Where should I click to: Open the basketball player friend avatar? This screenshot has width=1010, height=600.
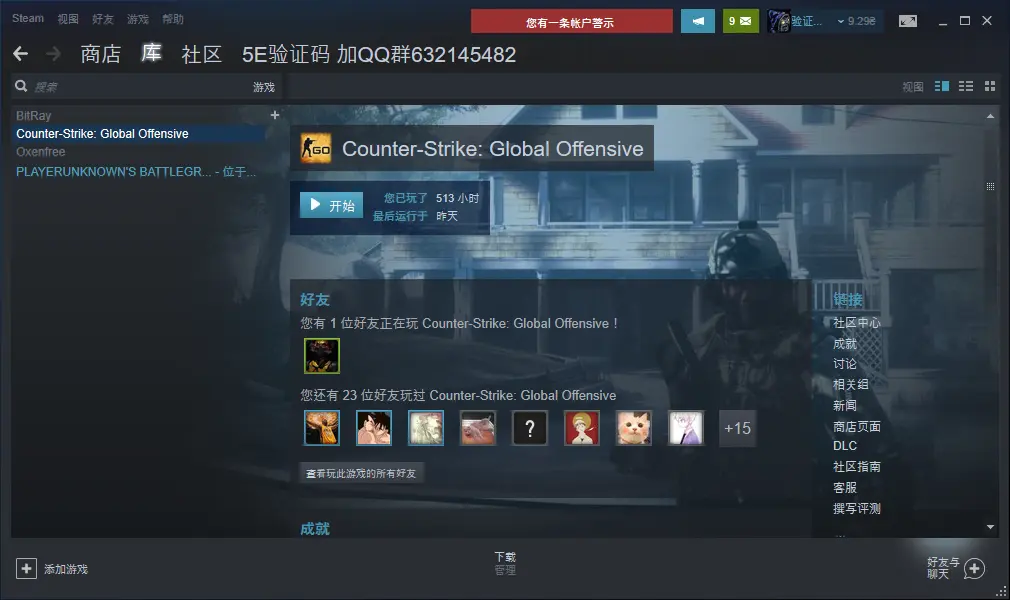point(321,428)
